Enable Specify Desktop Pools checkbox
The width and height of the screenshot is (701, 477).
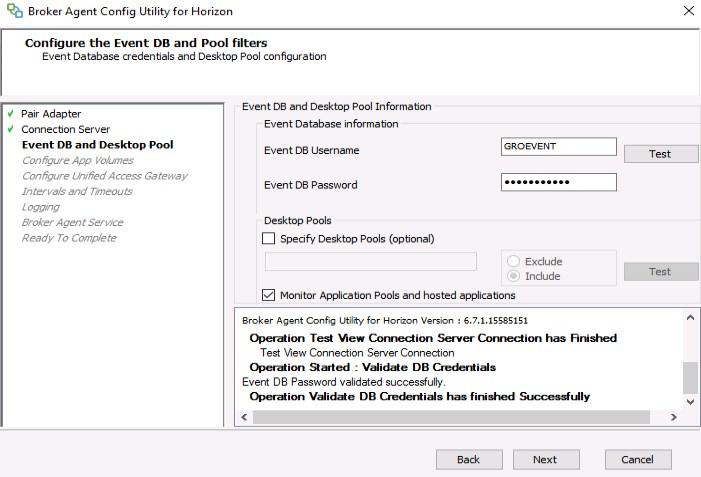coord(268,238)
